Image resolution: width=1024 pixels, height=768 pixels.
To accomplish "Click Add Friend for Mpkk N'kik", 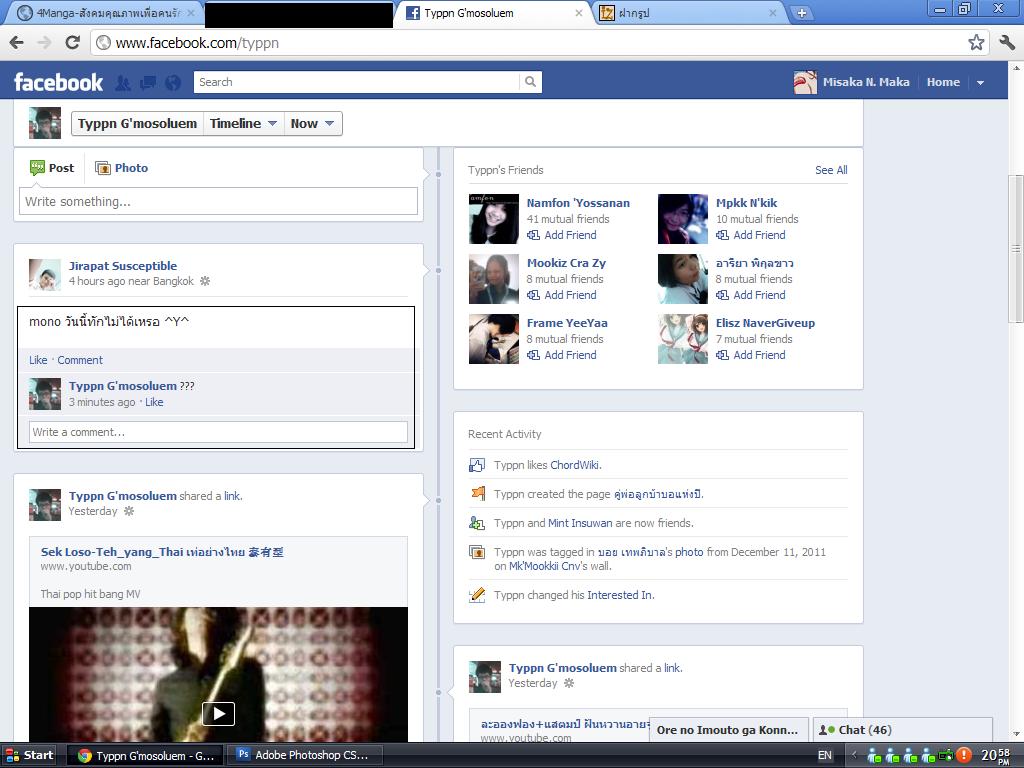I will coord(751,235).
